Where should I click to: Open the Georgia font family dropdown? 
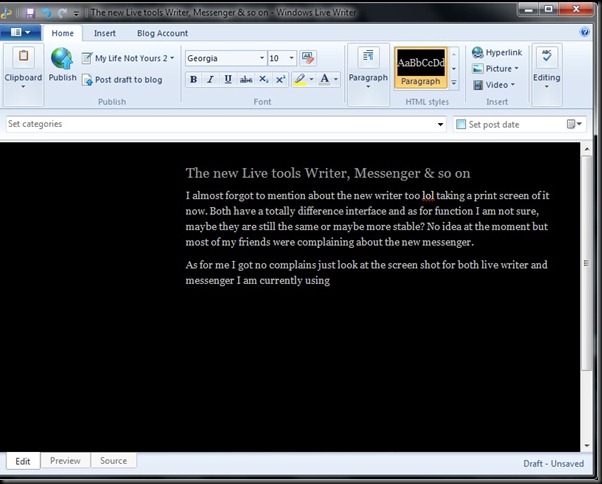(x=262, y=58)
